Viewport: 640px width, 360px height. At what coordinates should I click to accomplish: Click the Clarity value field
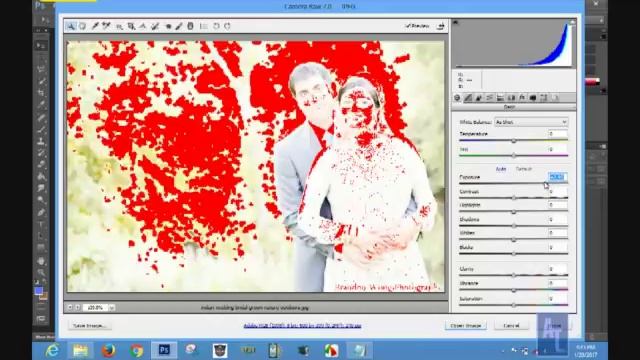pos(558,269)
